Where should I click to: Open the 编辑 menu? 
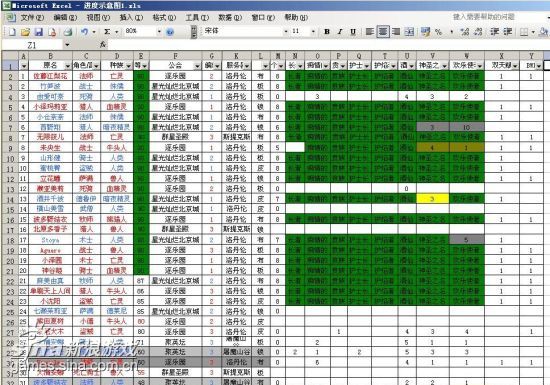[65, 17]
